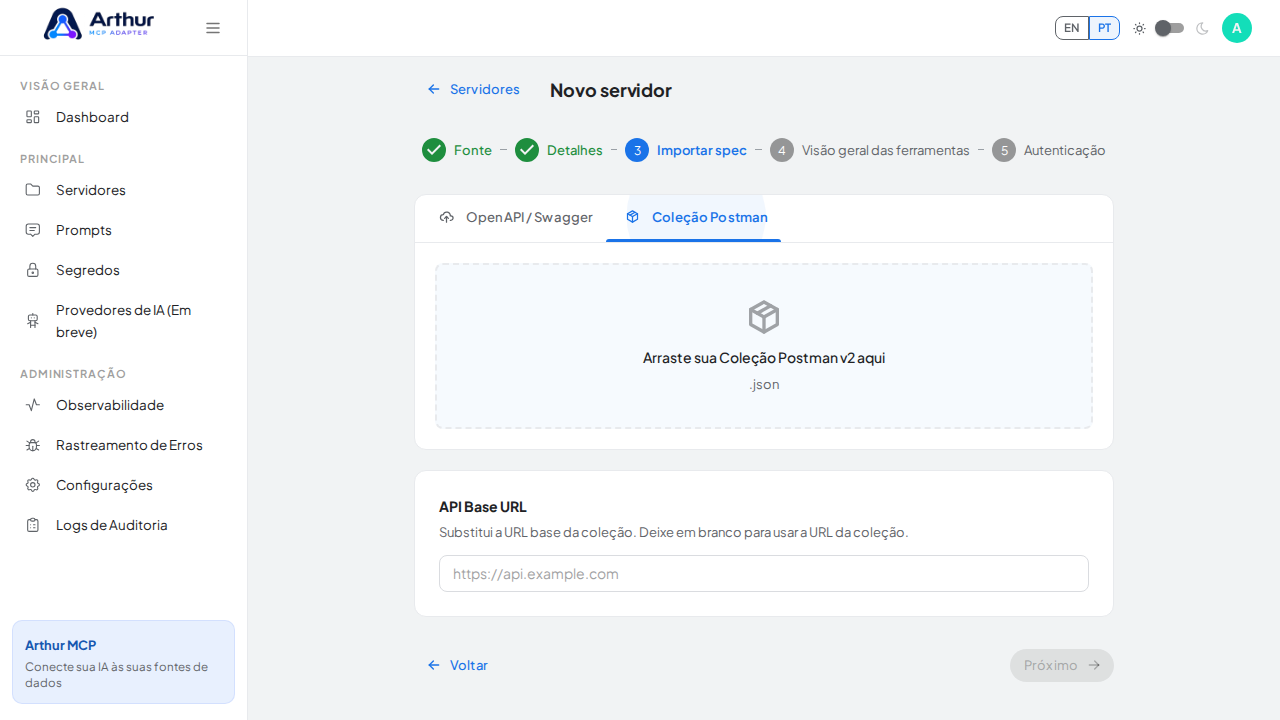Screen dimensions: 1280x720
Task: Click the Segredos lock icon
Action: coord(33,270)
